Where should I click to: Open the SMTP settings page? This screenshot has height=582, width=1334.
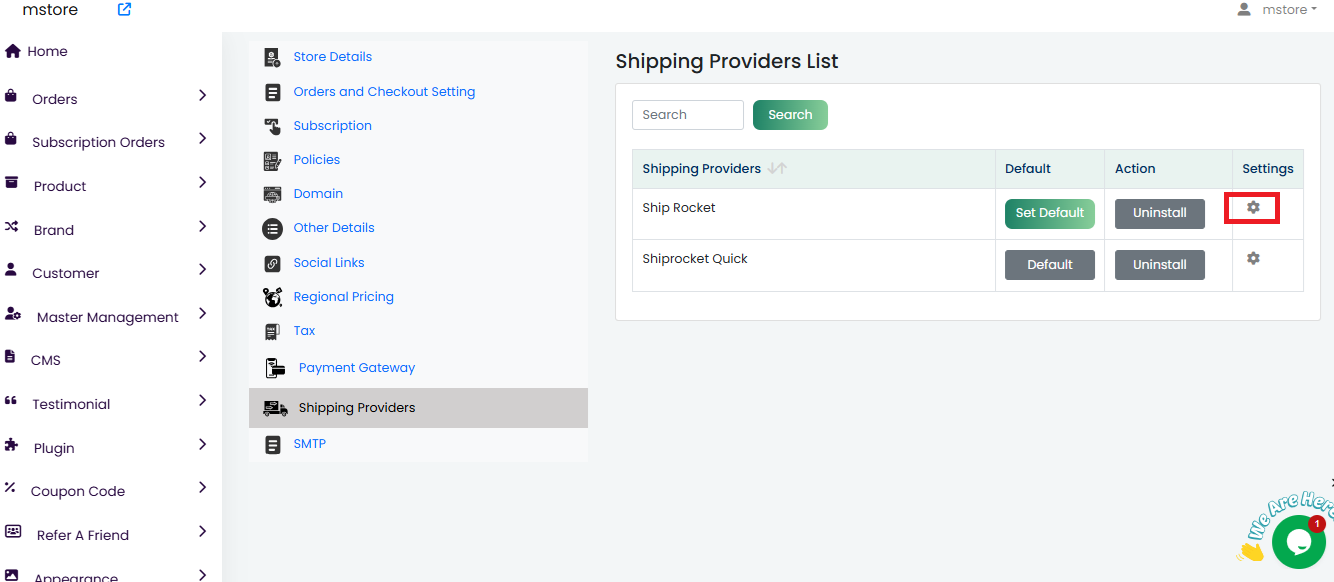[309, 444]
